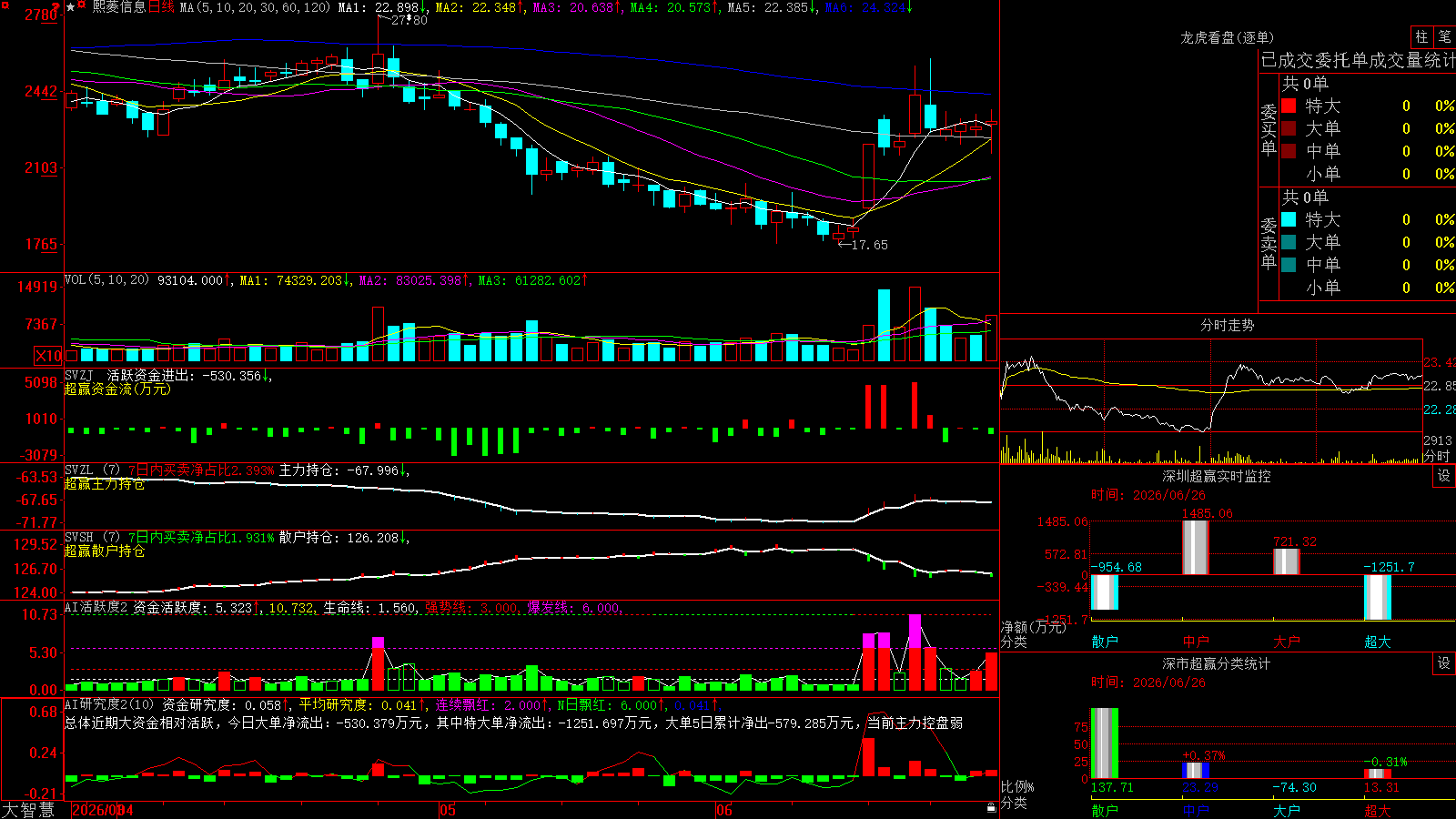
Task: Click the 委卖单 section label
Action: pos(1269,243)
